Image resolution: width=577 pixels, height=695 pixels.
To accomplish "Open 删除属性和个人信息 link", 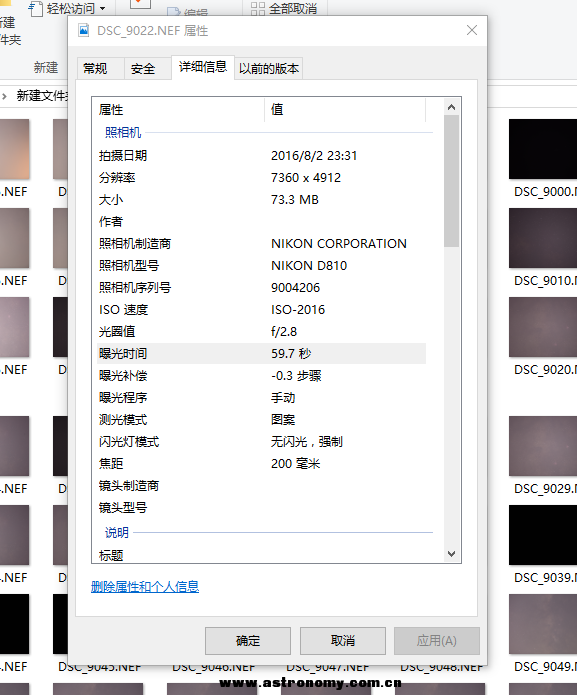I will coord(145,587).
